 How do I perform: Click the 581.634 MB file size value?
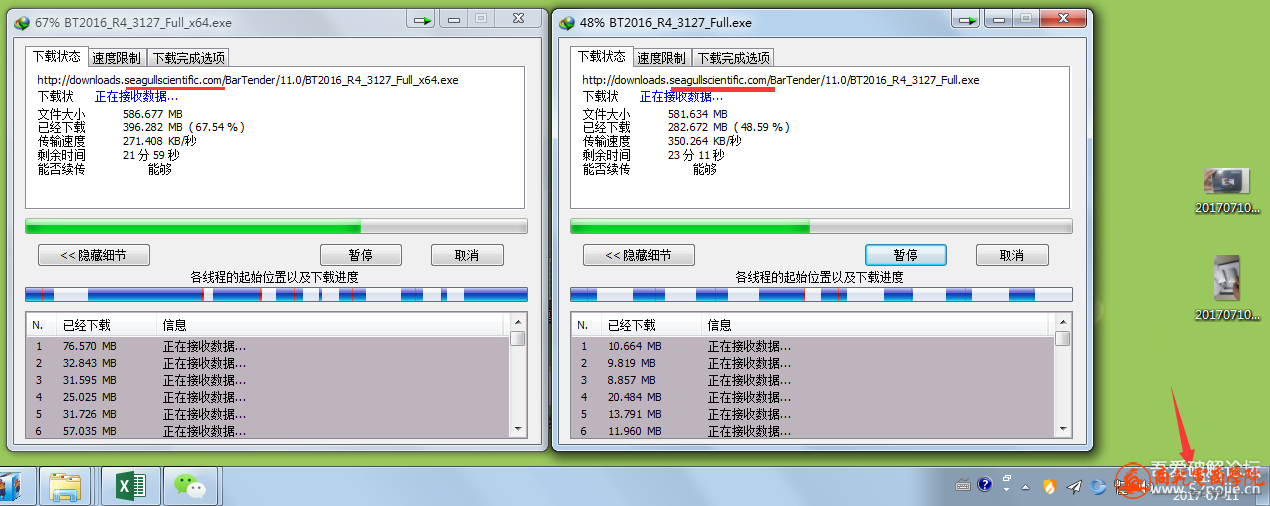698,115
